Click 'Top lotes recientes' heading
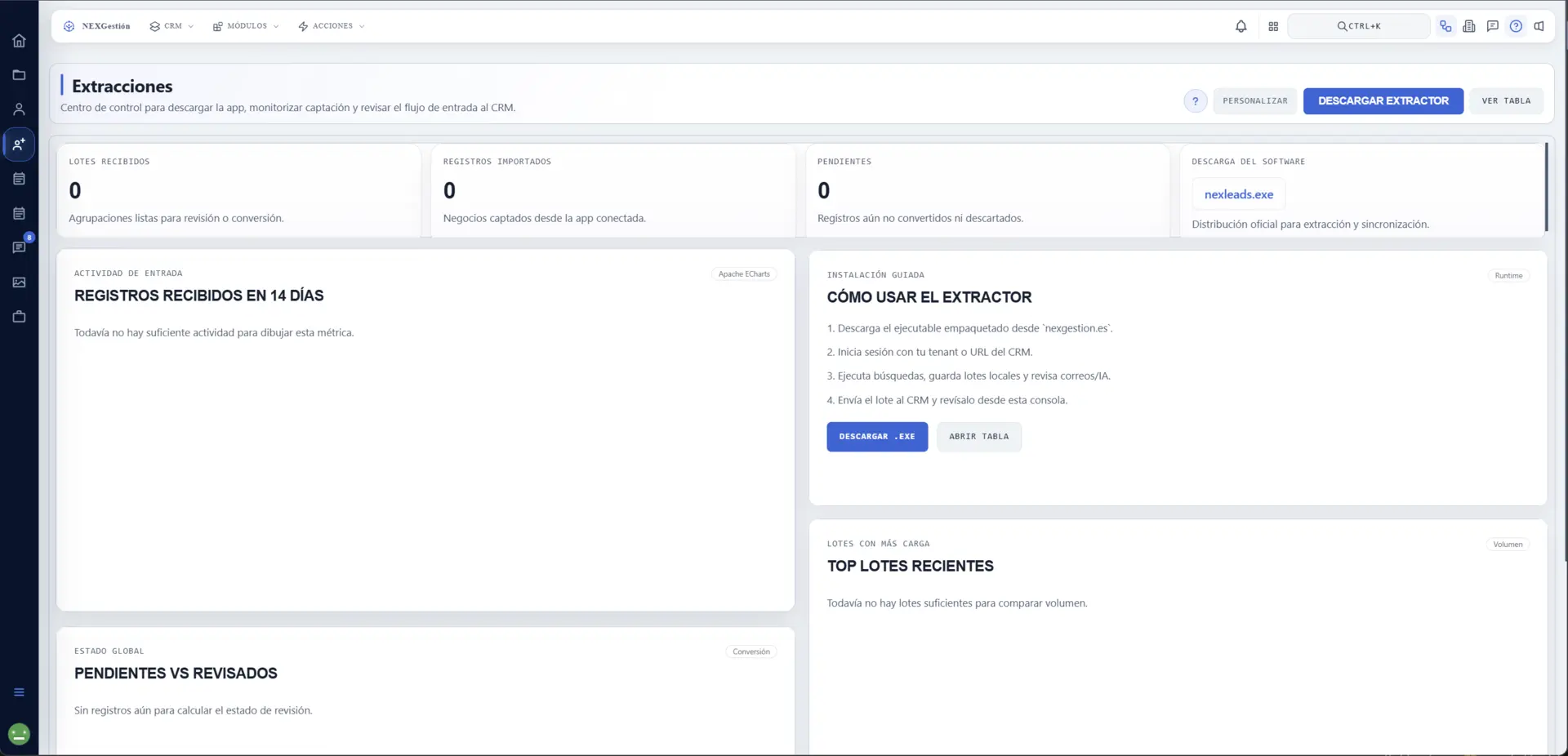 (x=911, y=566)
